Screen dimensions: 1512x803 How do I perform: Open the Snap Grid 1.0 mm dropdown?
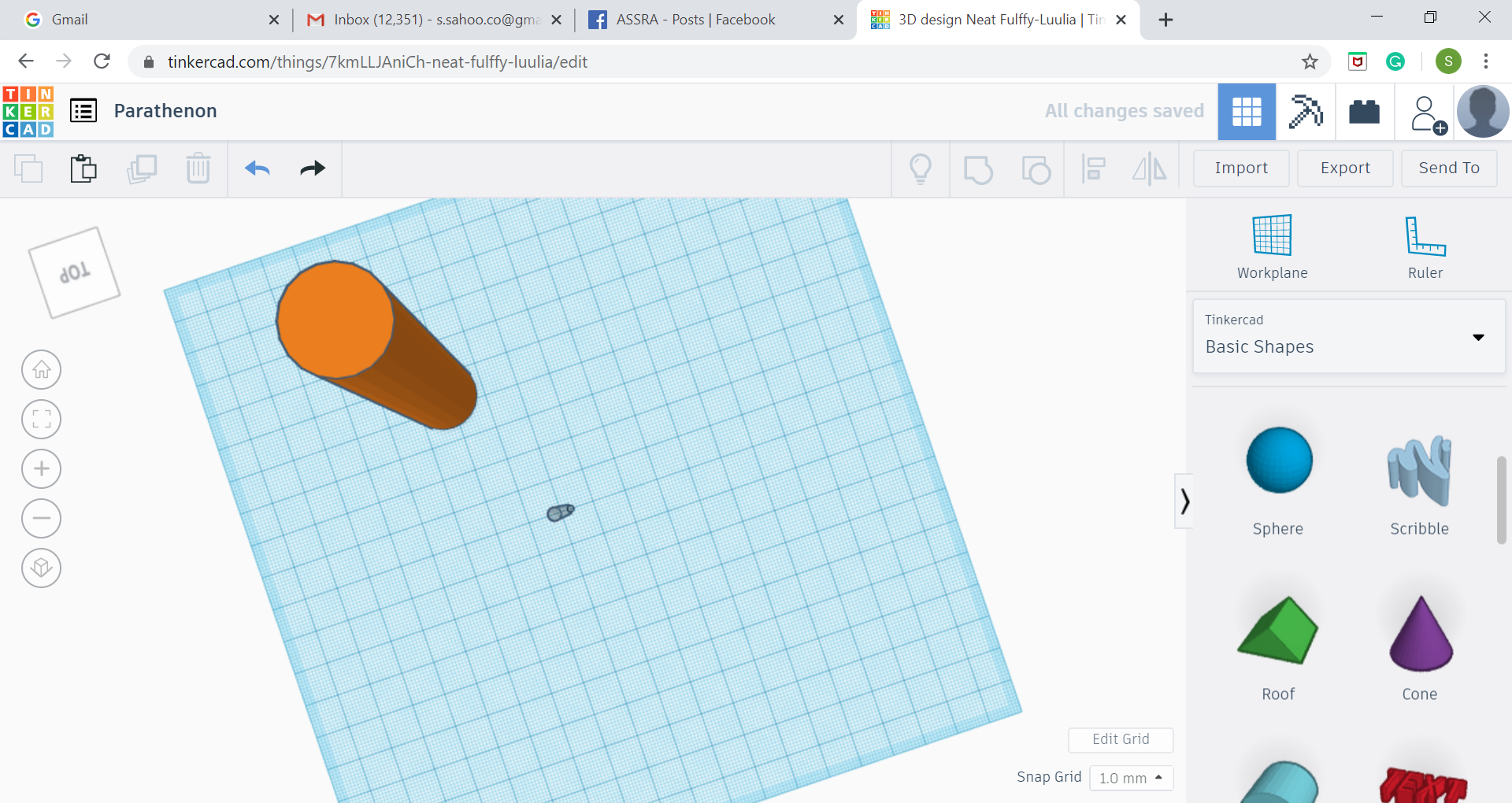[x=1132, y=778]
